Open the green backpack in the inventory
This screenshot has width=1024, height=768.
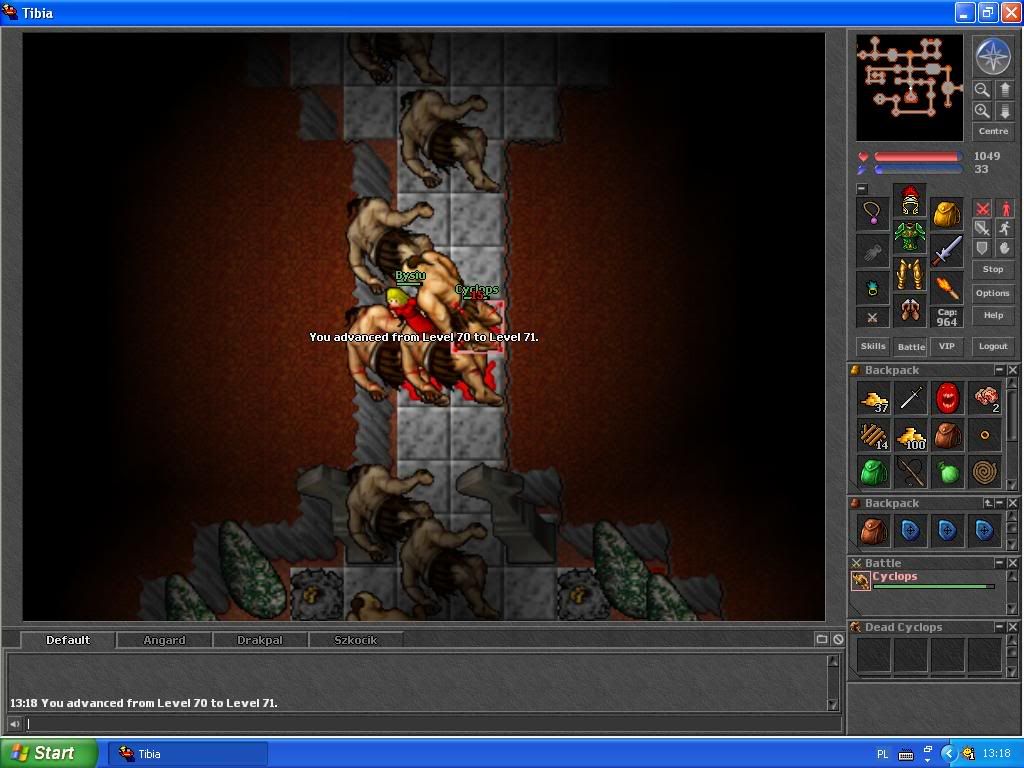coord(874,473)
